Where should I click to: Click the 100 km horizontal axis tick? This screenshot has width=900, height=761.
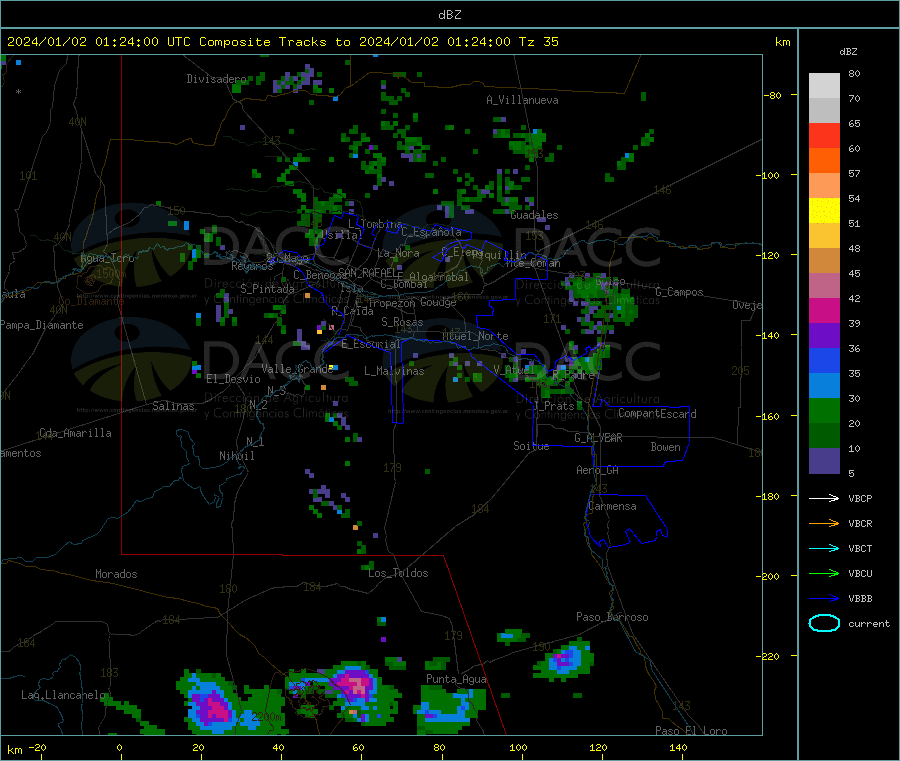[518, 748]
